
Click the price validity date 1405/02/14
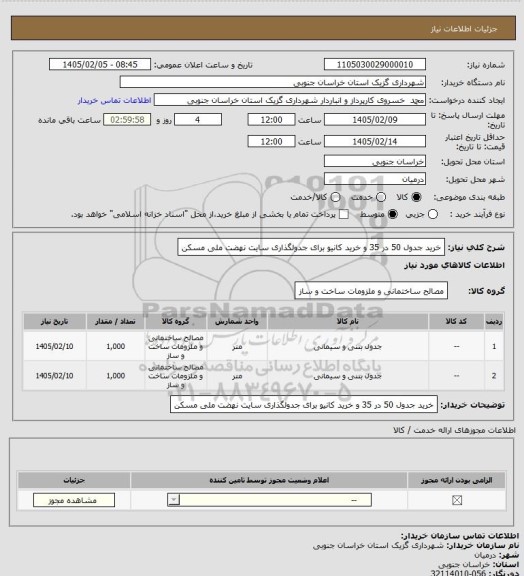click(x=375, y=141)
